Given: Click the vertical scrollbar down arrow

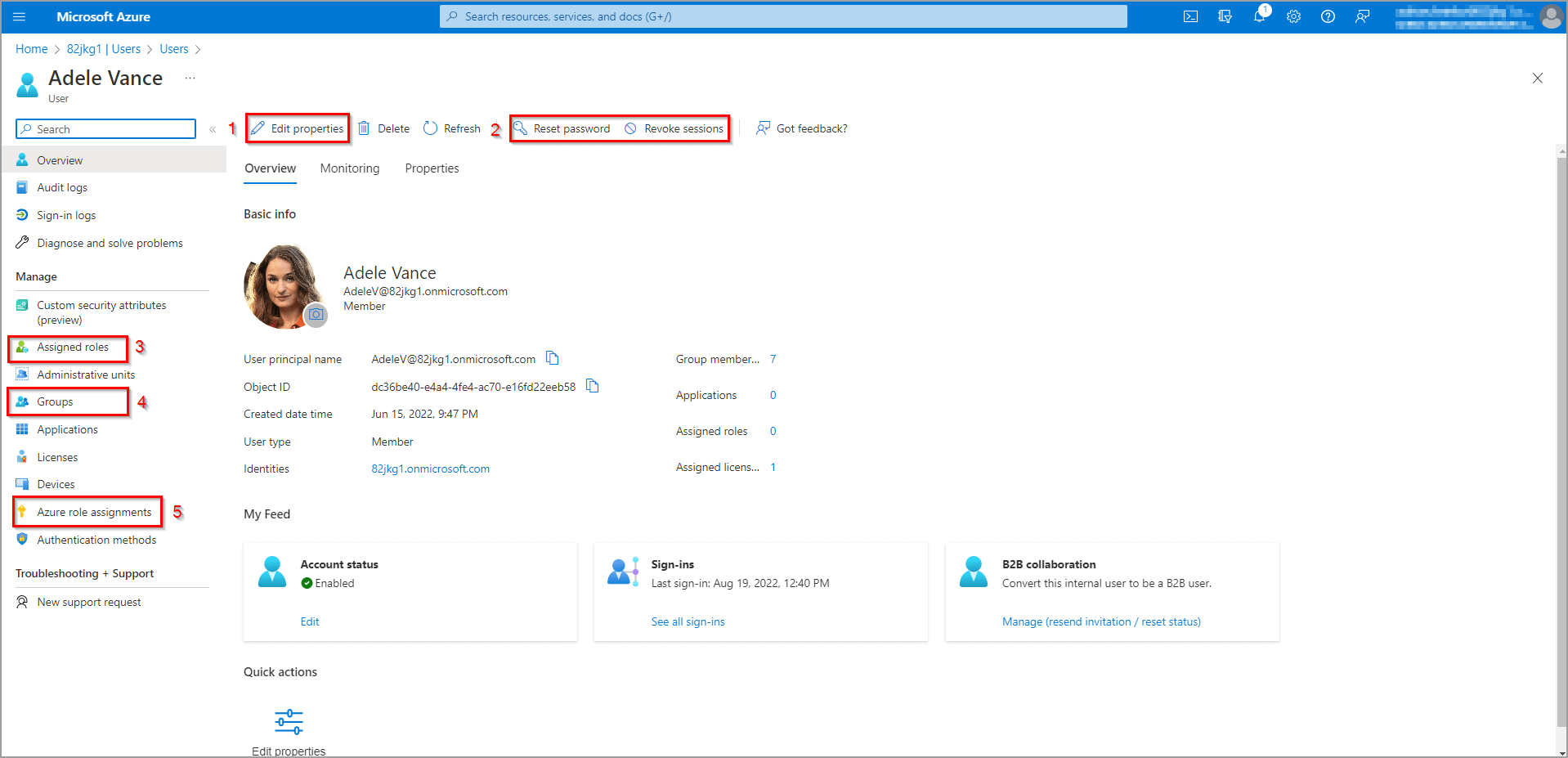Looking at the screenshot, I should click(1561, 751).
